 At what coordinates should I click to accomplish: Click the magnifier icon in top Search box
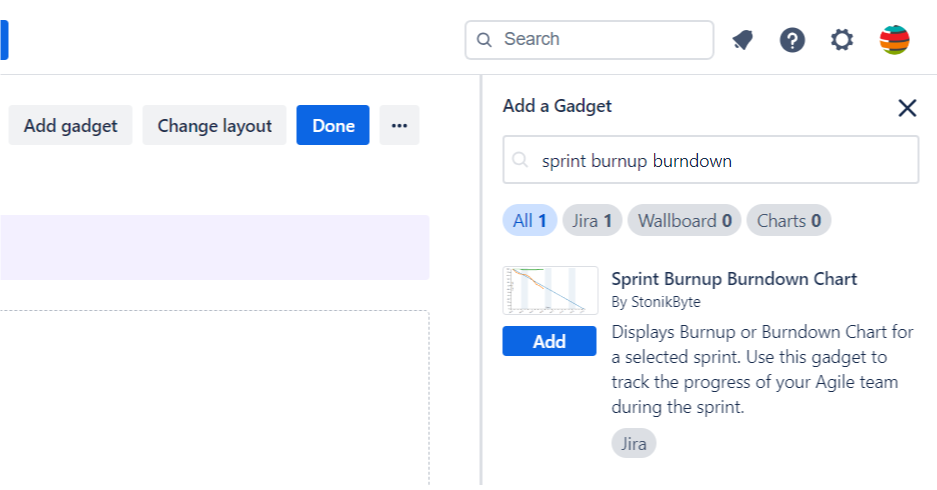point(484,40)
